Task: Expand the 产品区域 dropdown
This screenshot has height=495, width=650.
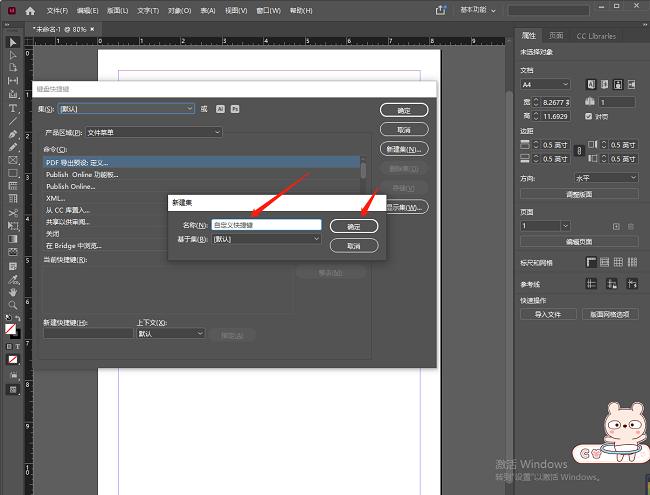Action: pos(153,132)
